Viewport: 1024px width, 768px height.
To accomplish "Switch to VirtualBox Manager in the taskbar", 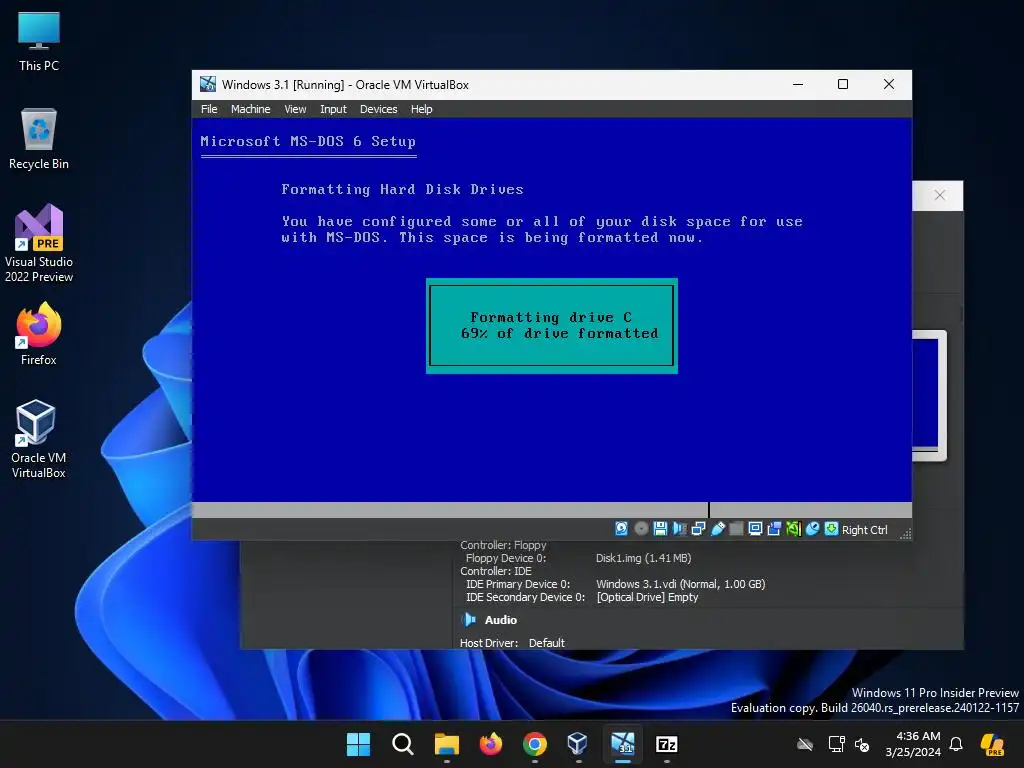I will [578, 744].
